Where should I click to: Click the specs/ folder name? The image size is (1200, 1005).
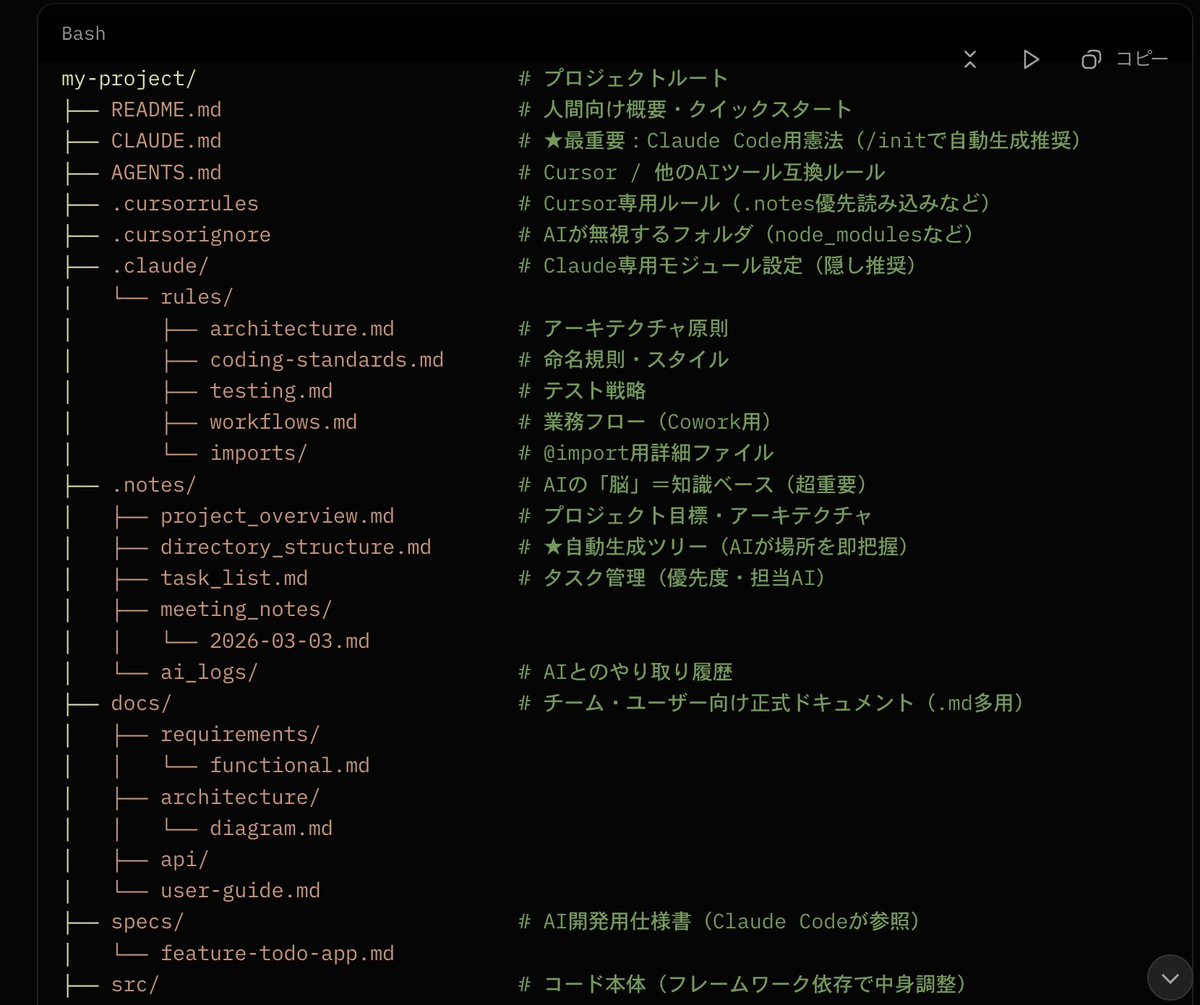[148, 921]
